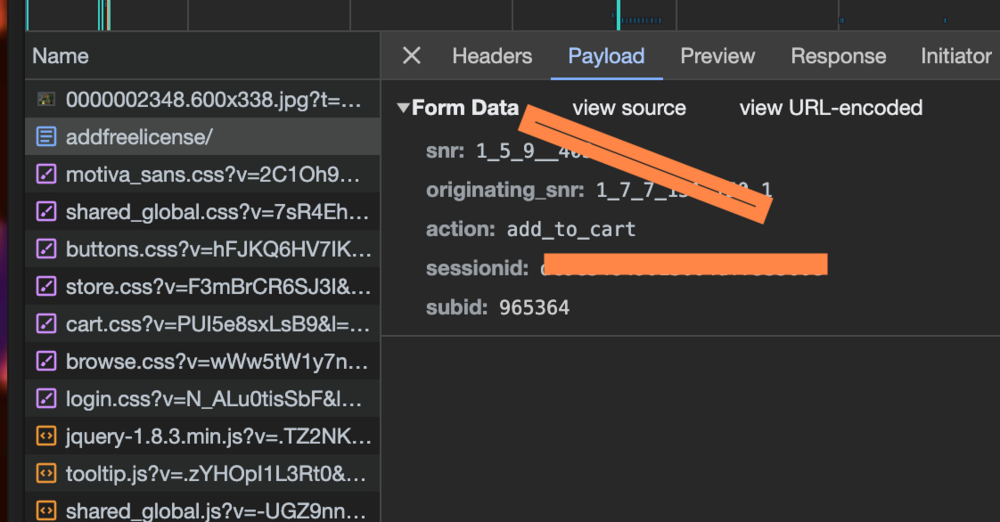Click the script icon next to jquery-1.8.3.min.js
Image resolution: width=1000 pixels, height=522 pixels.
[46, 436]
